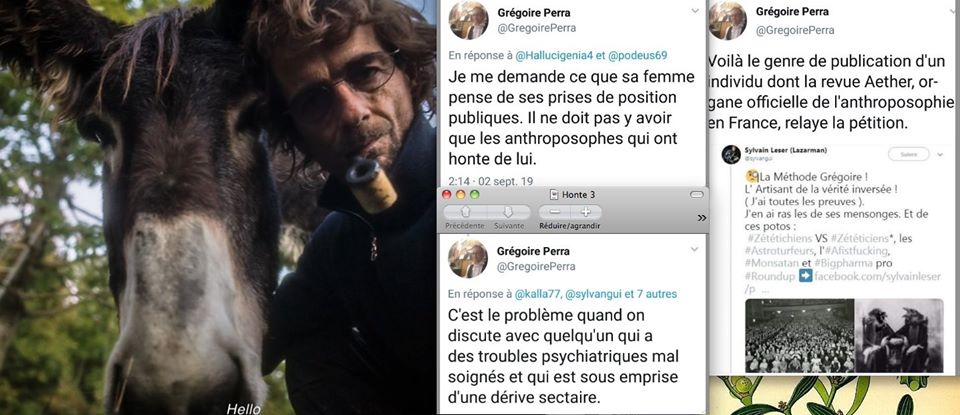Follow the #Astroturfeurs hashtag link

777,251
